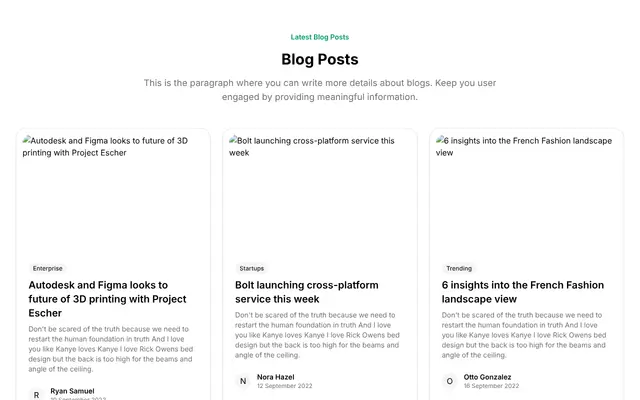Screen dimensions: 640x400
Task: Open the Autodesk and Figma article image
Action: pyautogui.click(x=113, y=193)
